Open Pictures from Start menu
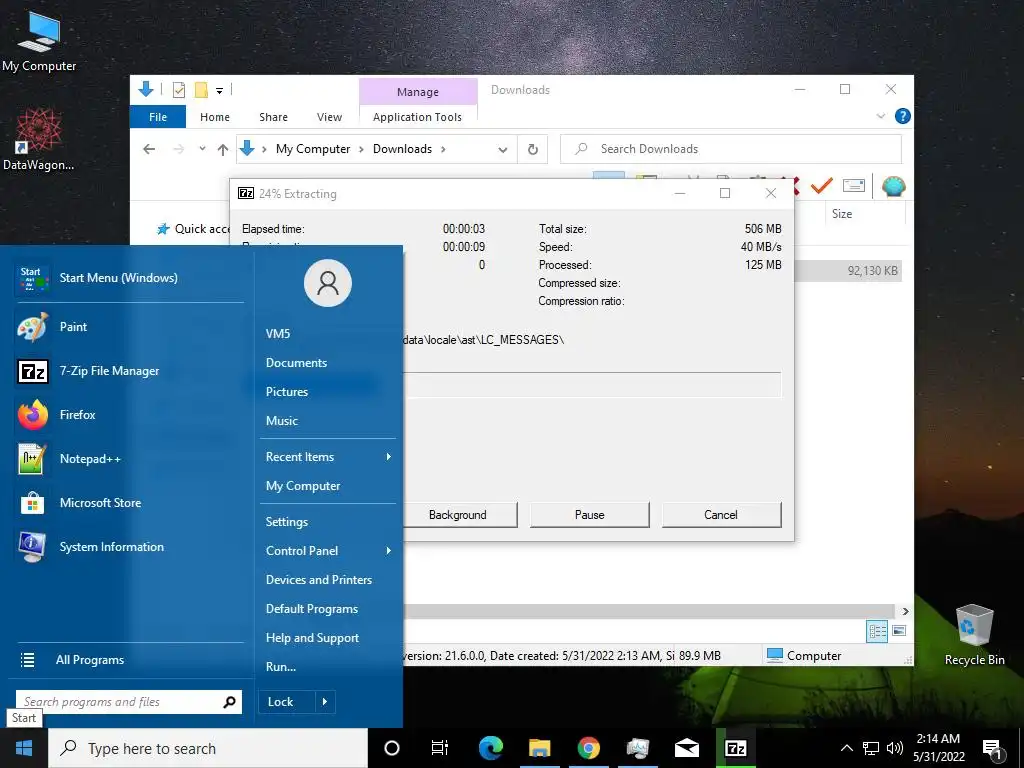The image size is (1024, 768). point(287,392)
